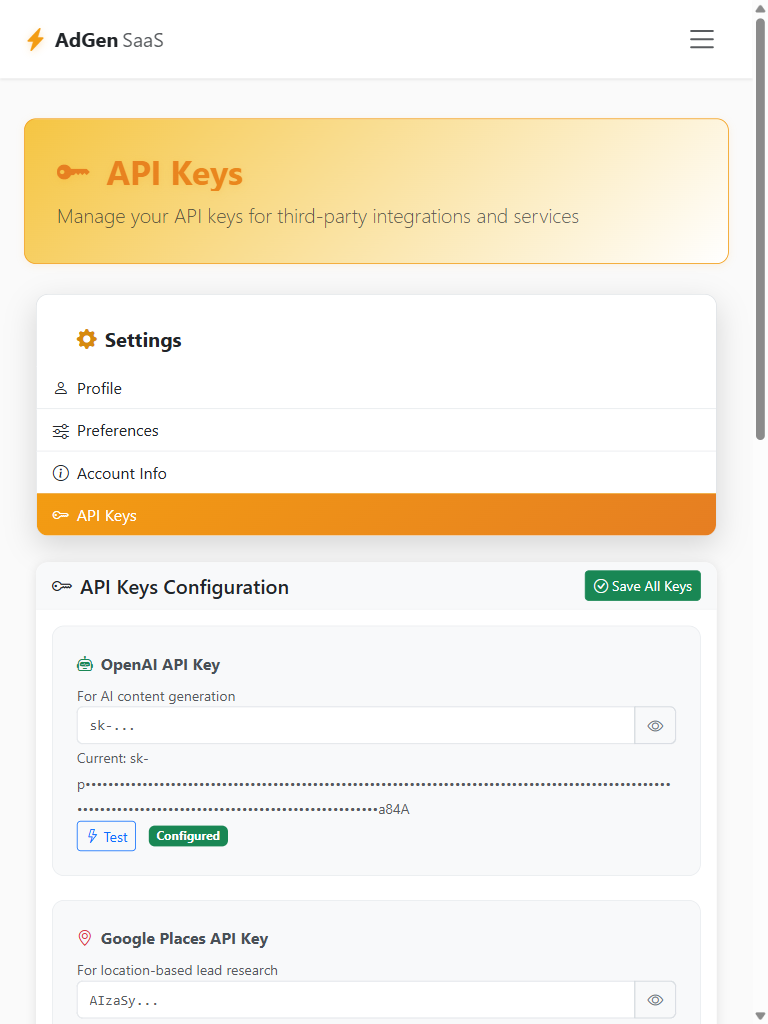Click the AdGen lightning bolt logo
Image resolution: width=768 pixels, height=1024 pixels.
(35, 40)
